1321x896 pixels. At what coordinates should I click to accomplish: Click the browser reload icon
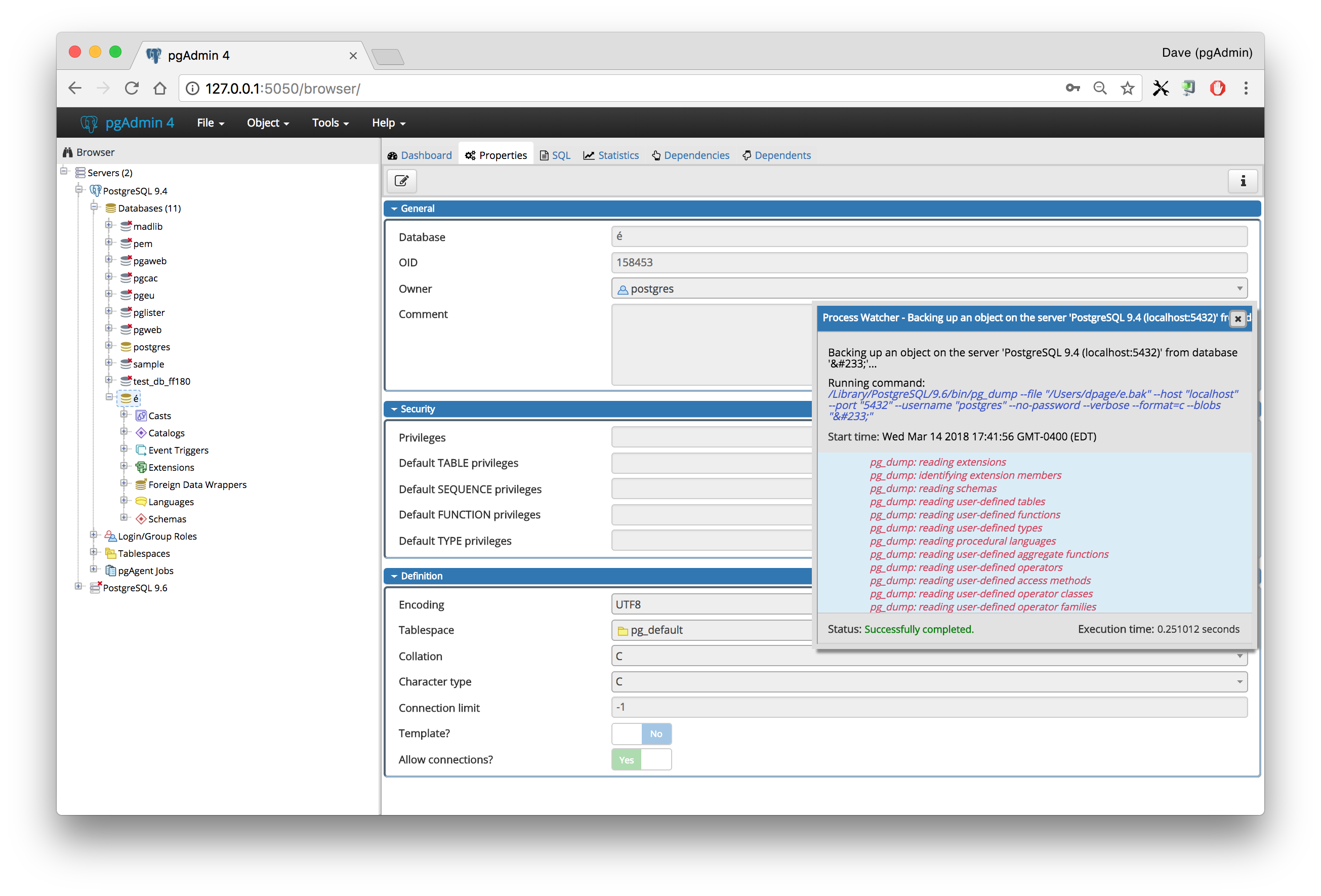click(132, 88)
